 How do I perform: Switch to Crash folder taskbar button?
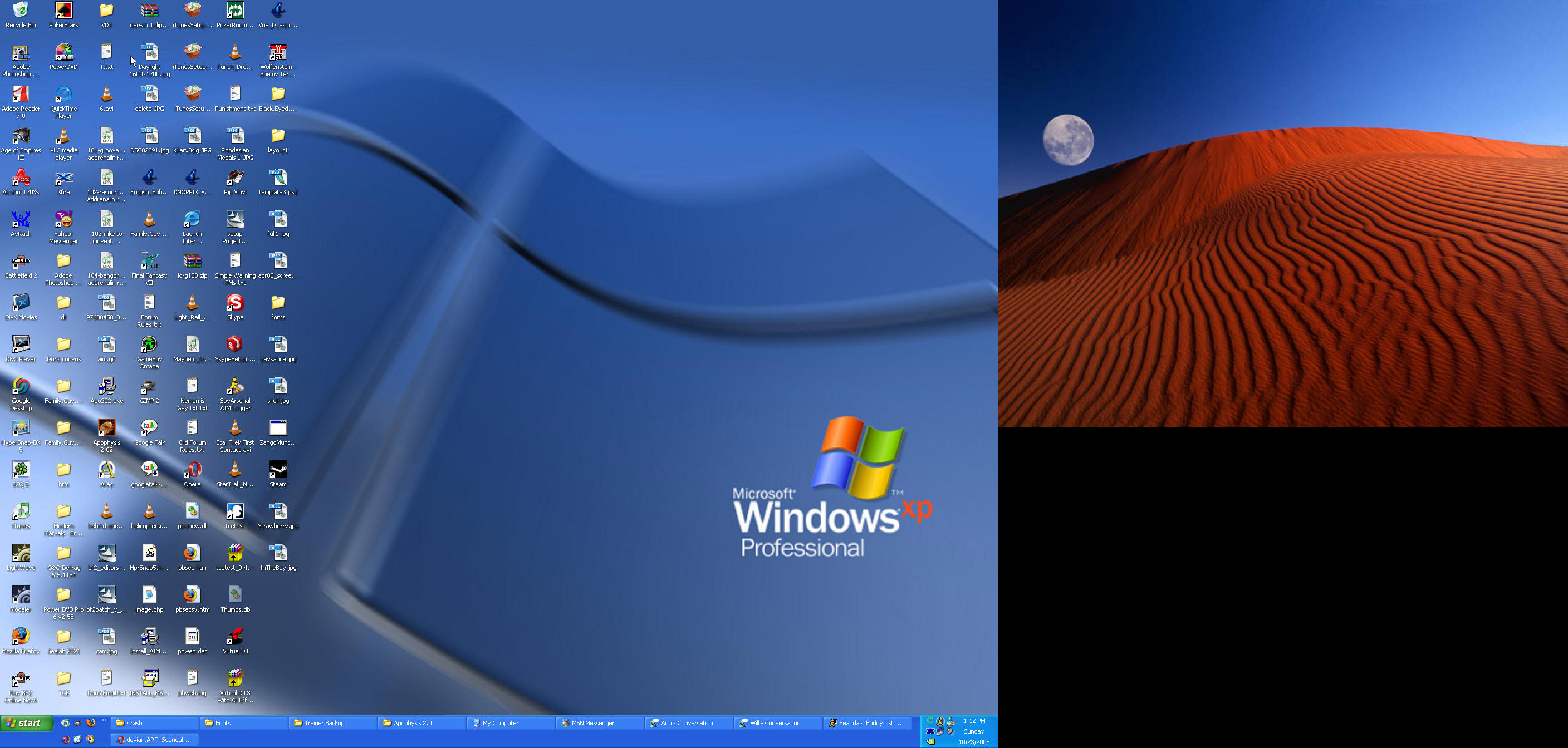coord(155,723)
